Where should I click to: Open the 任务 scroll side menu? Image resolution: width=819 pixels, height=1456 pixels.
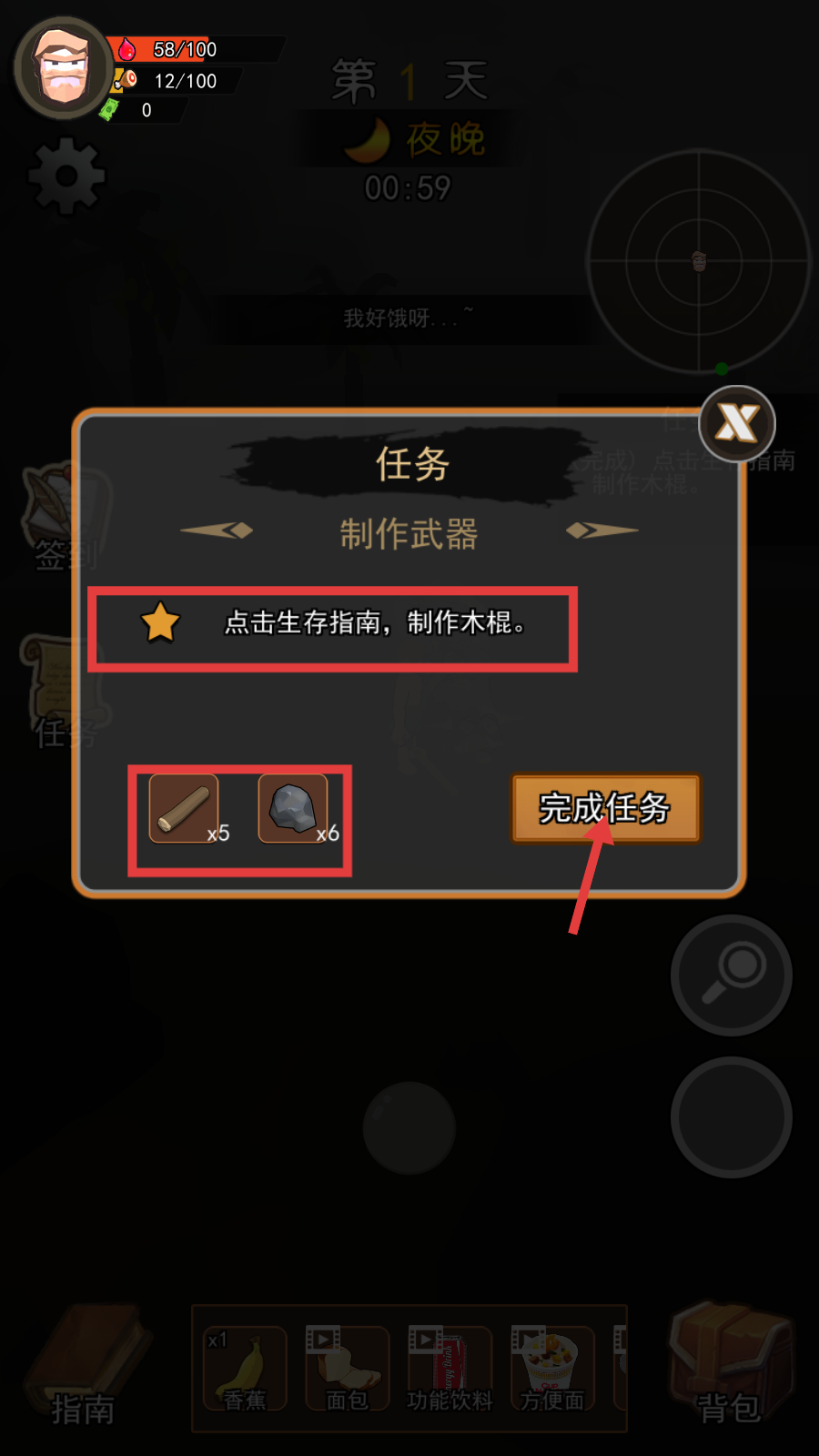[66, 692]
